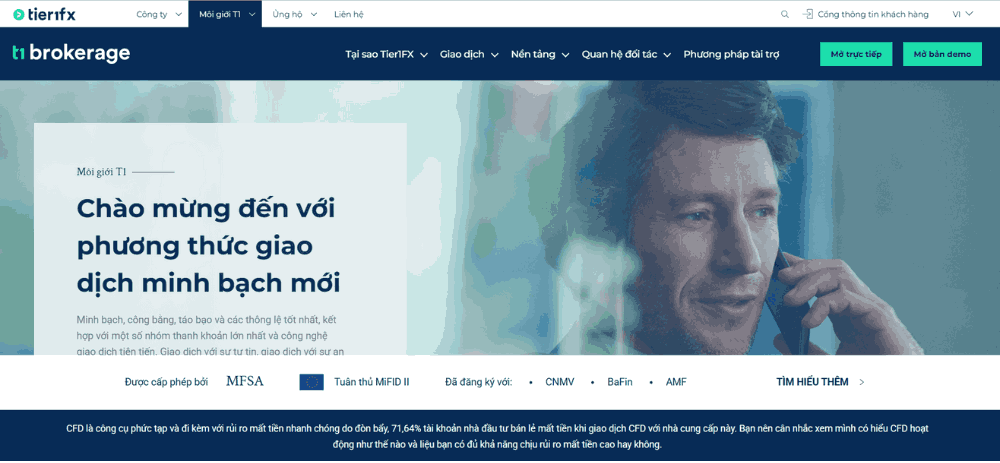Click the Mở bản demo button
The image size is (1000, 463).
coord(942,54)
